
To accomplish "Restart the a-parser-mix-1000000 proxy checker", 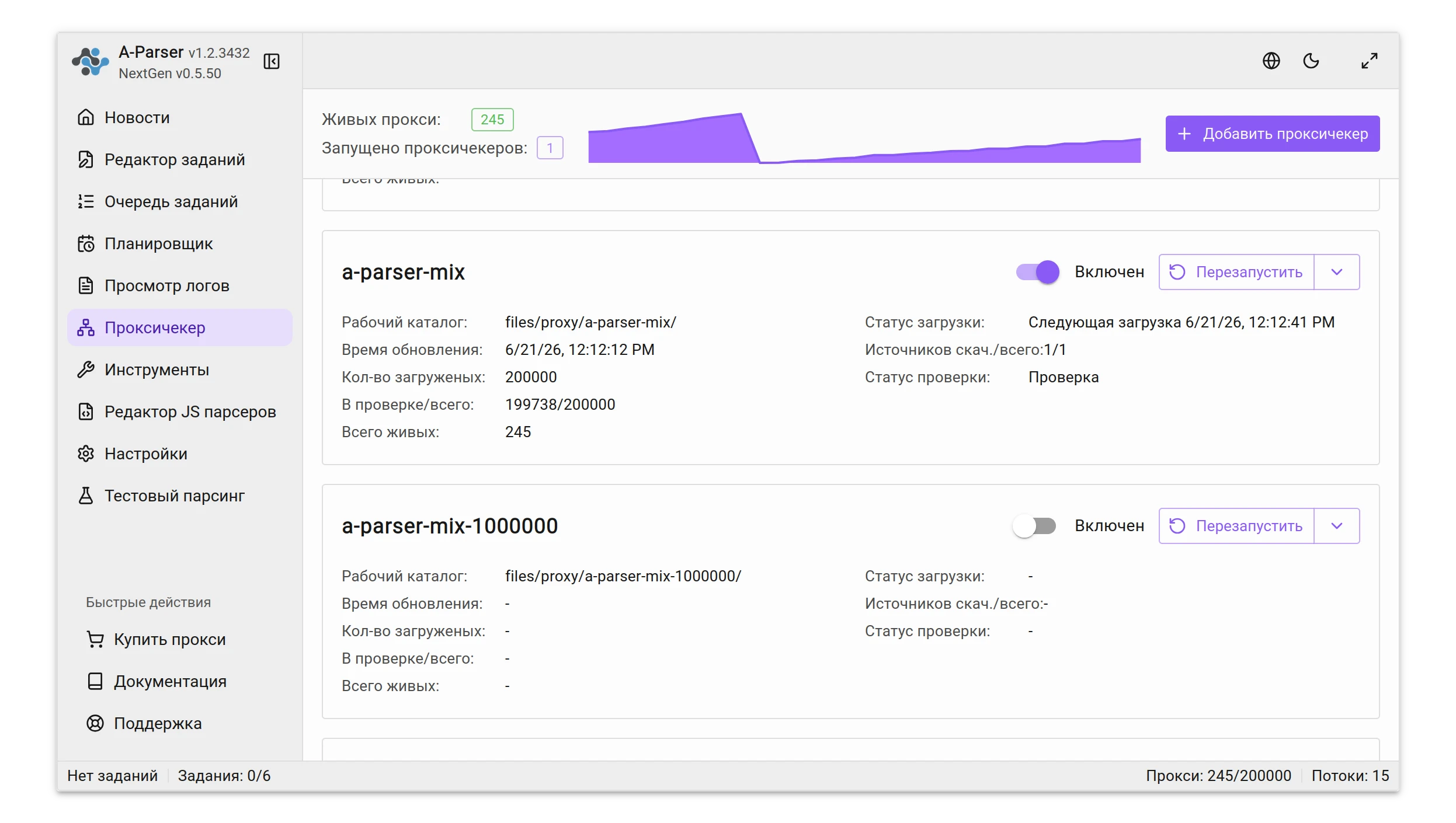I will 1236,526.
